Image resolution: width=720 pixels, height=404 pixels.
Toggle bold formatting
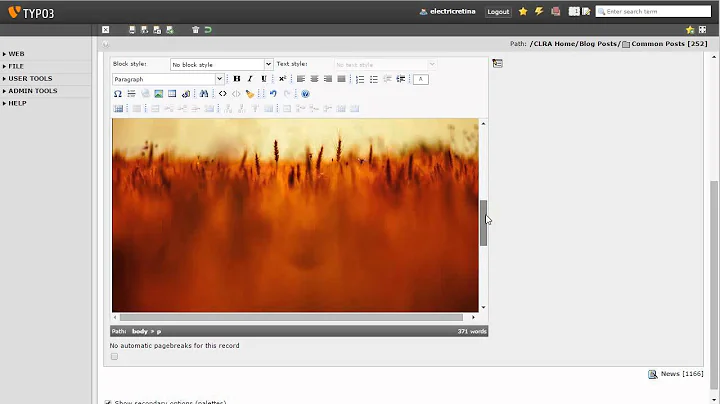(237, 79)
